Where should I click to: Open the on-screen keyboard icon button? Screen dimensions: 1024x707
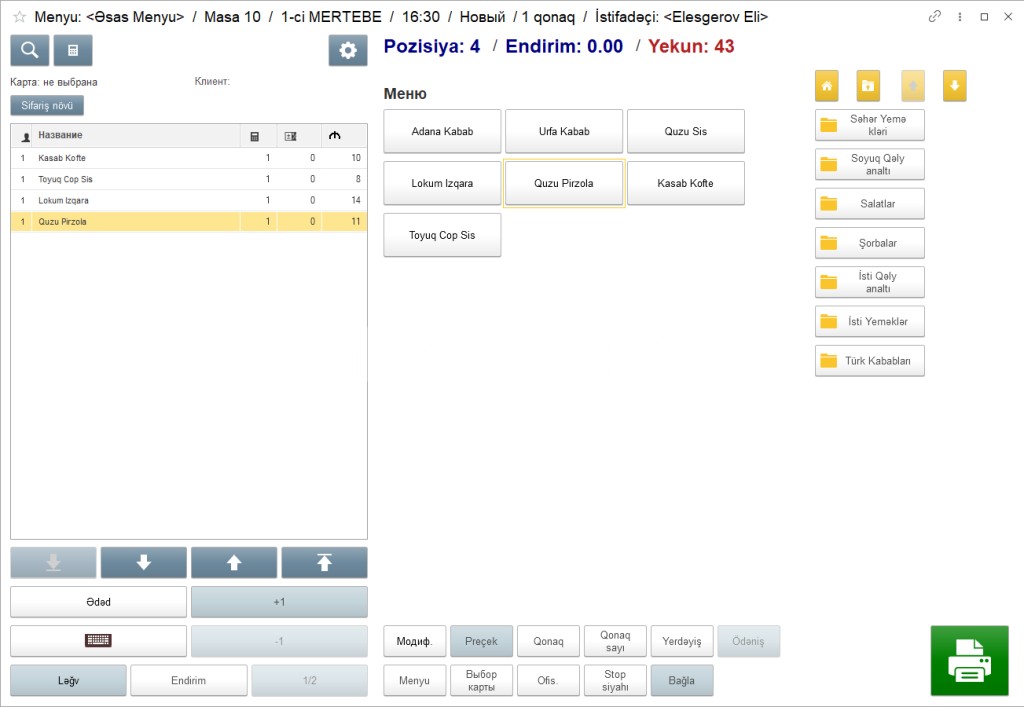pos(98,641)
